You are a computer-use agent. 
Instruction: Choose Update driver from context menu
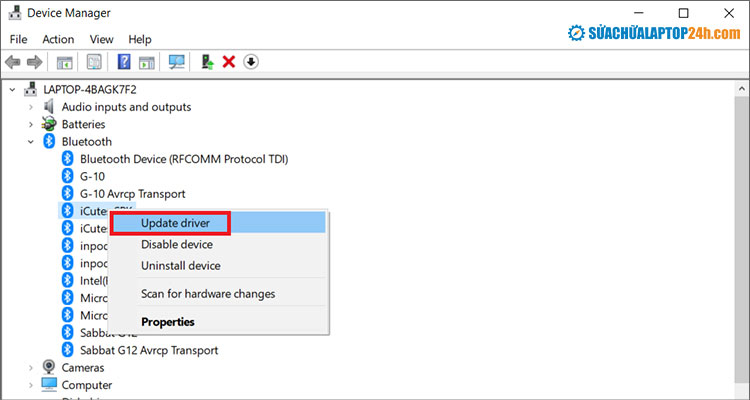pyautogui.click(x=175, y=222)
